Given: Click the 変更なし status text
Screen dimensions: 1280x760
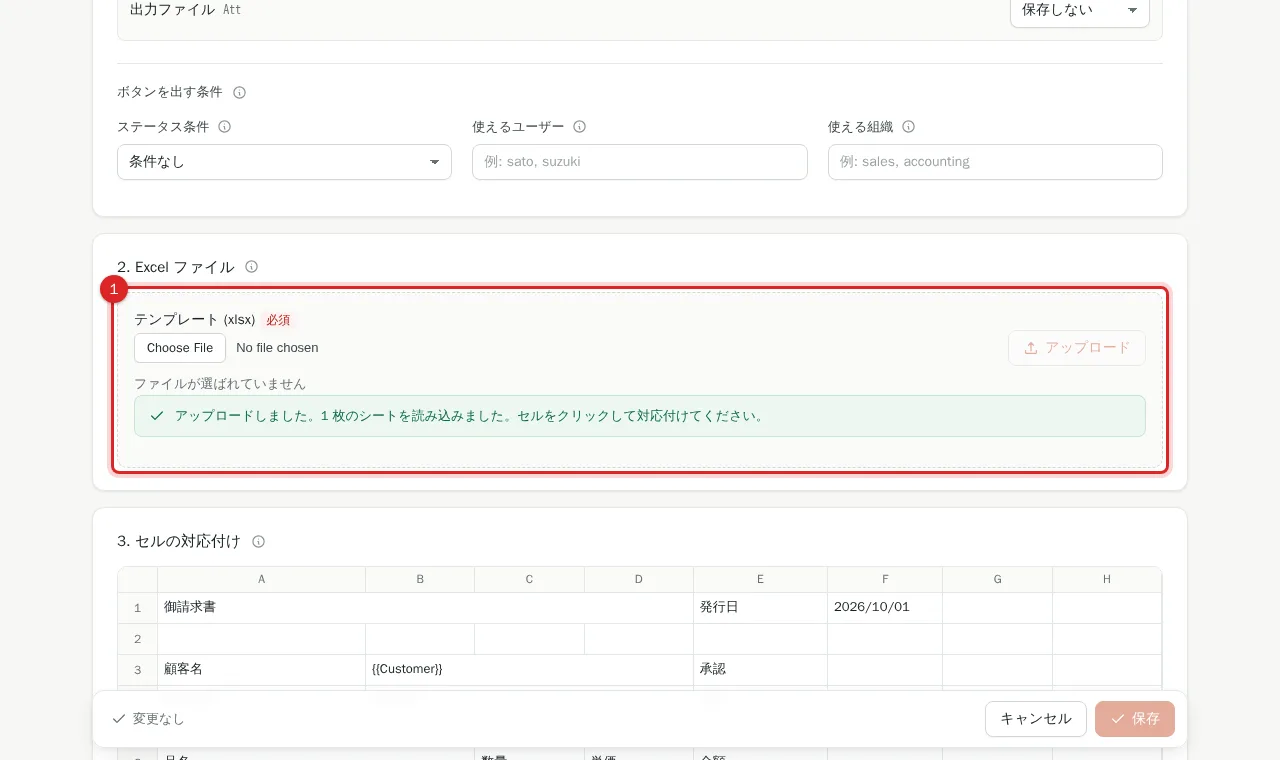Looking at the screenshot, I should [158, 719].
